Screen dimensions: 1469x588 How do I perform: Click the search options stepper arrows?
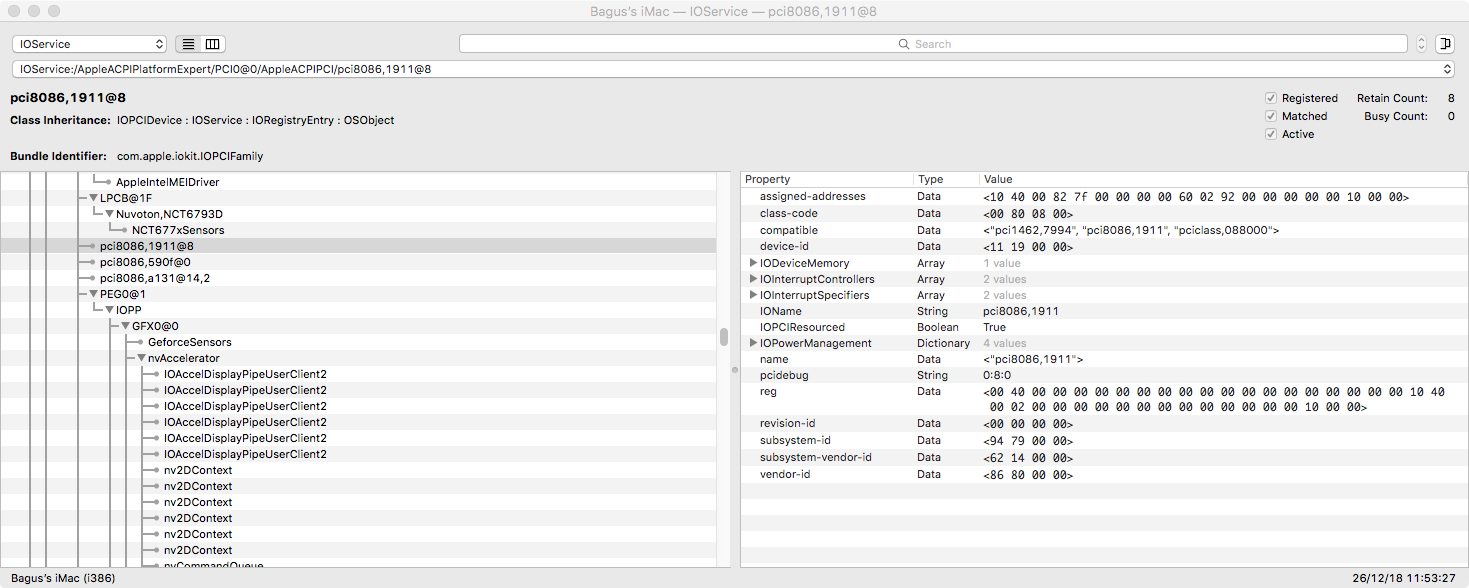click(1421, 44)
